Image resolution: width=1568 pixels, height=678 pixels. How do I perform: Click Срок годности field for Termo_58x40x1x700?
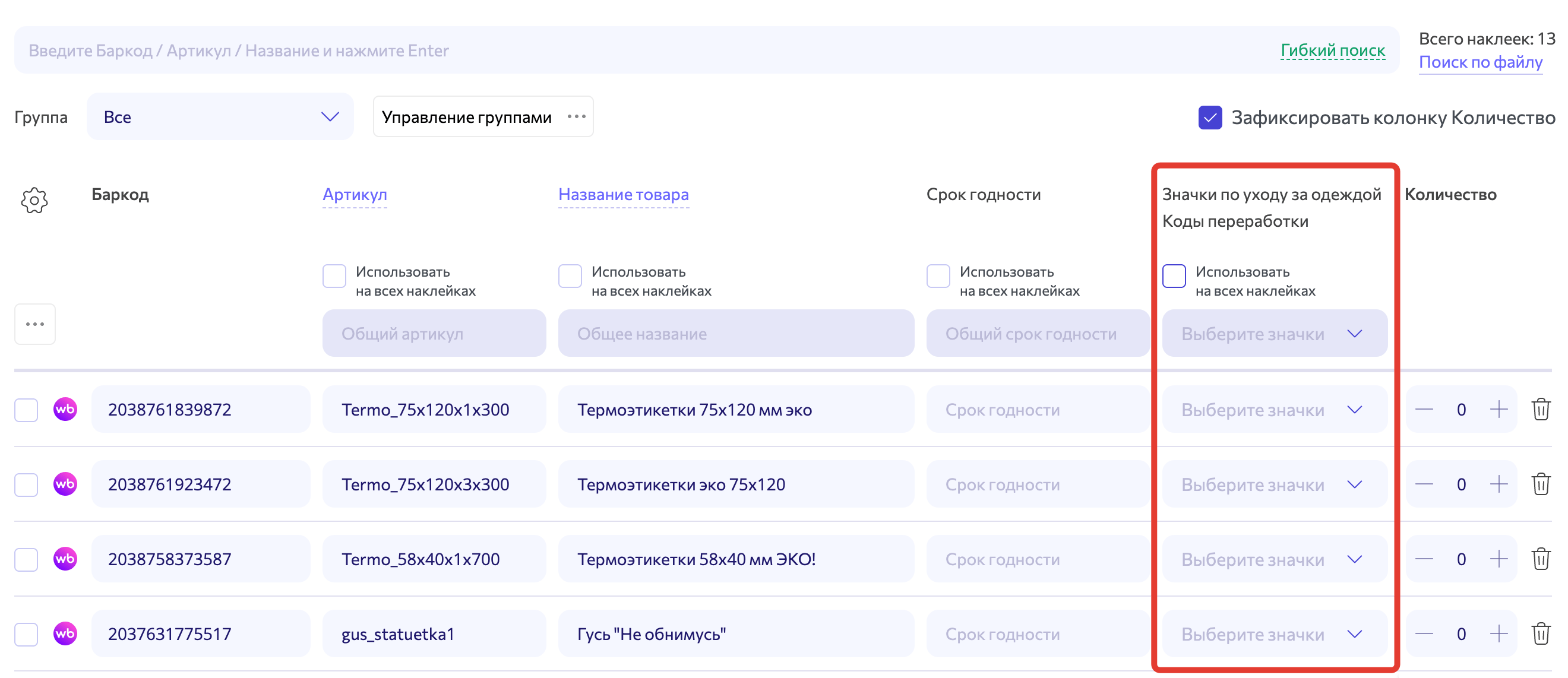point(1037,559)
